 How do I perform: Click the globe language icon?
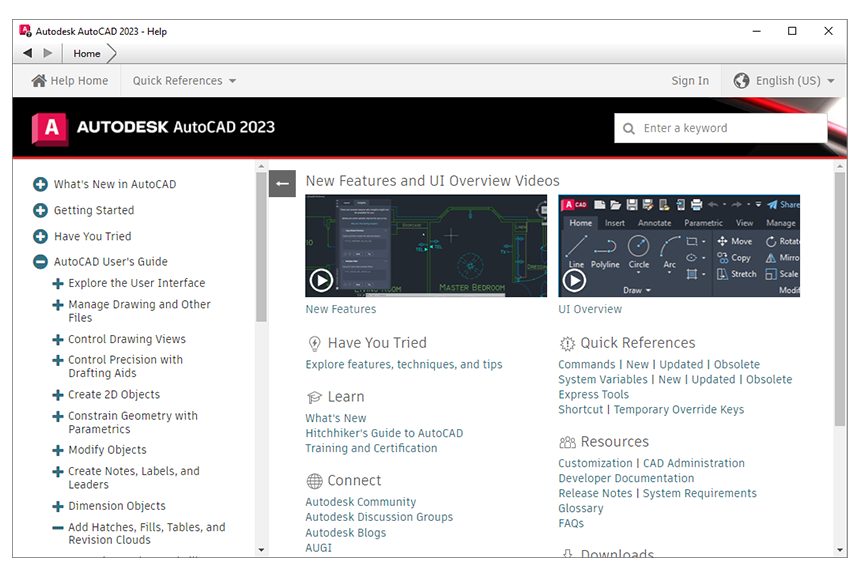pyautogui.click(x=741, y=81)
